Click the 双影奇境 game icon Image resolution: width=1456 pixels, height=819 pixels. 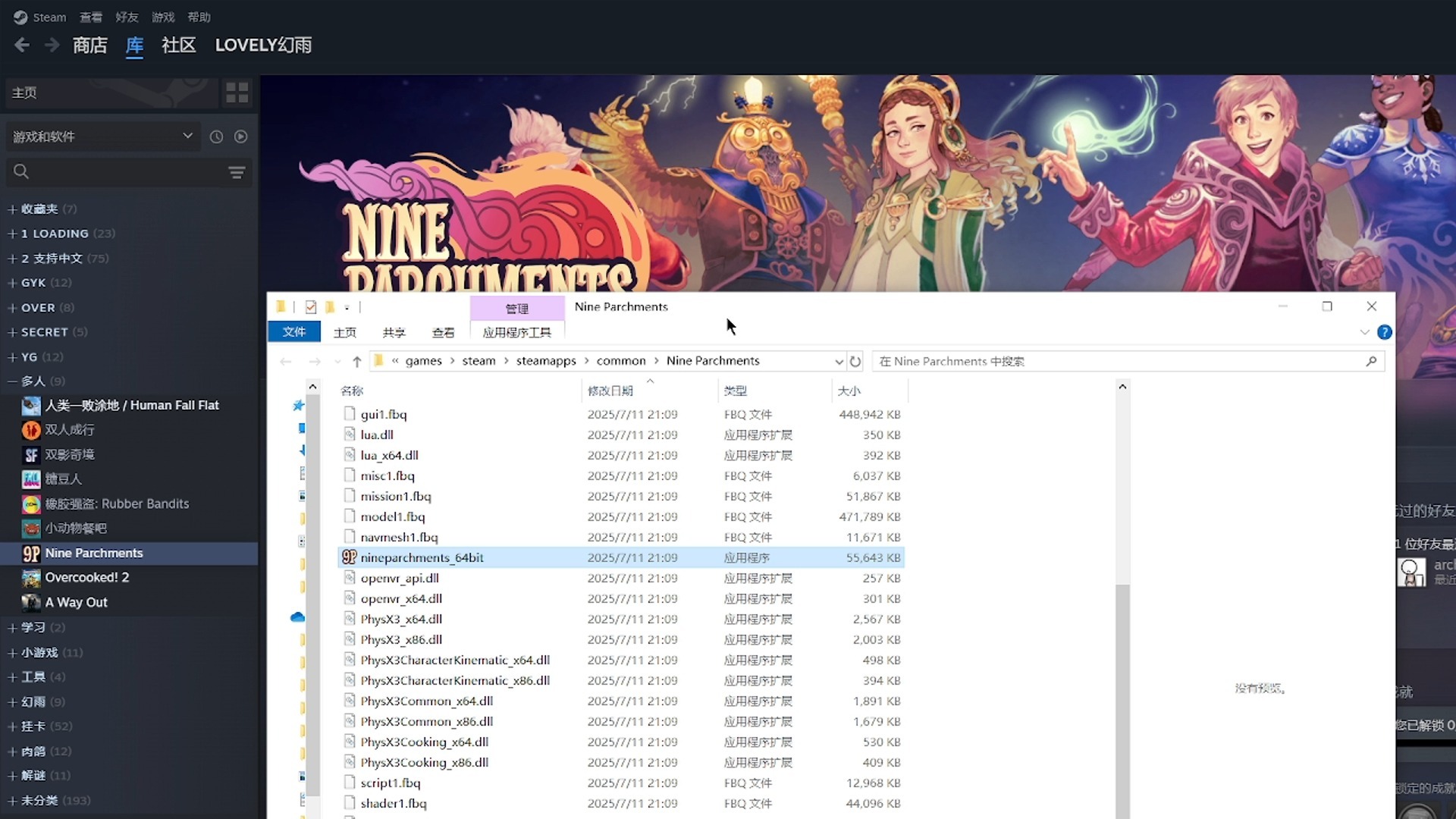coord(31,455)
